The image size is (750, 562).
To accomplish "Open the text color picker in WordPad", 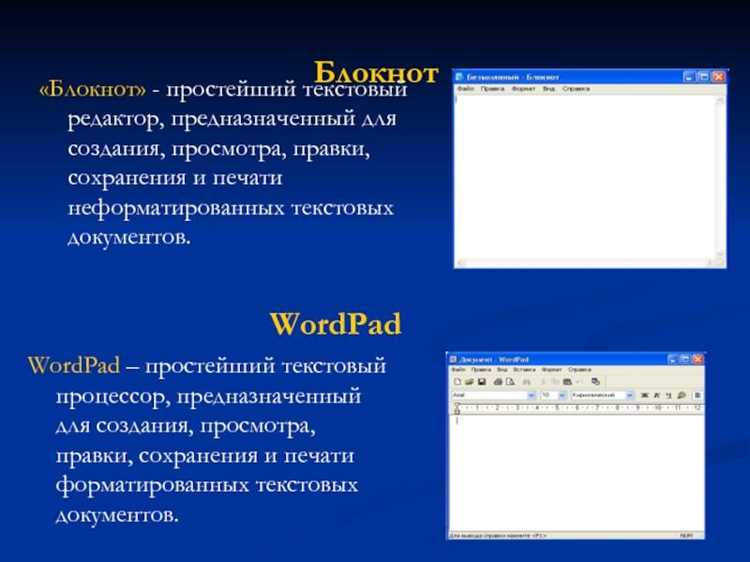I will (682, 396).
